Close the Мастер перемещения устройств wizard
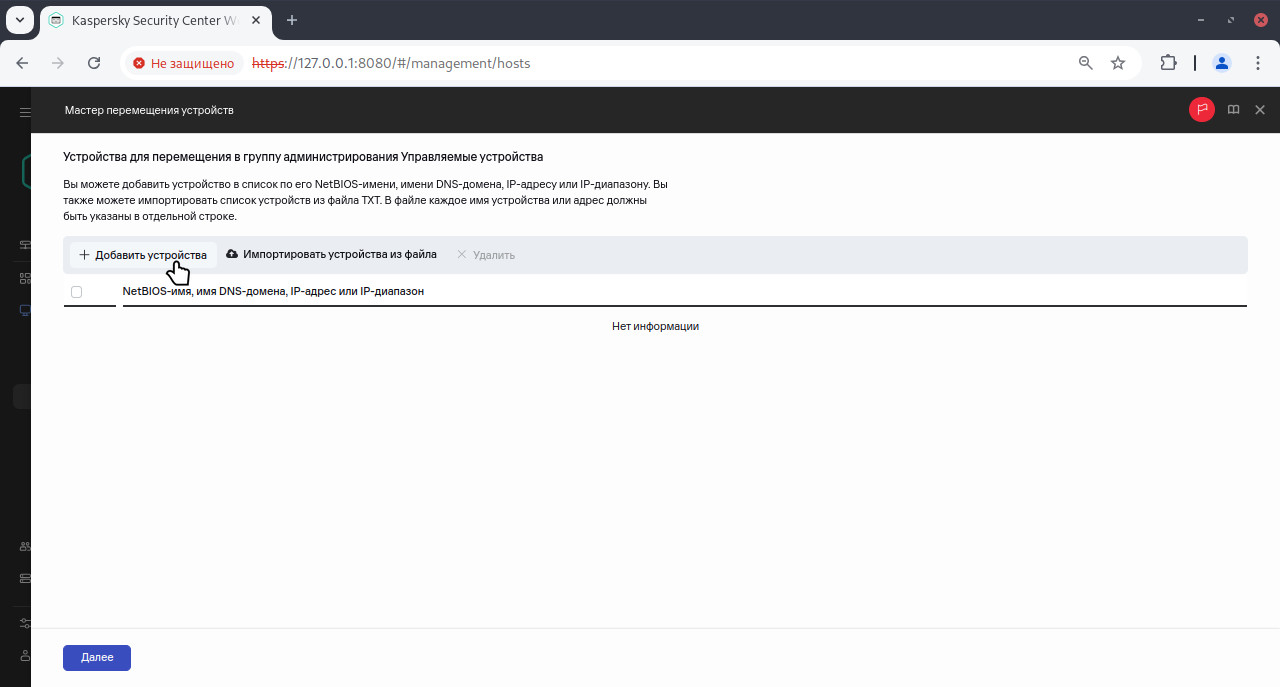 coord(1260,110)
